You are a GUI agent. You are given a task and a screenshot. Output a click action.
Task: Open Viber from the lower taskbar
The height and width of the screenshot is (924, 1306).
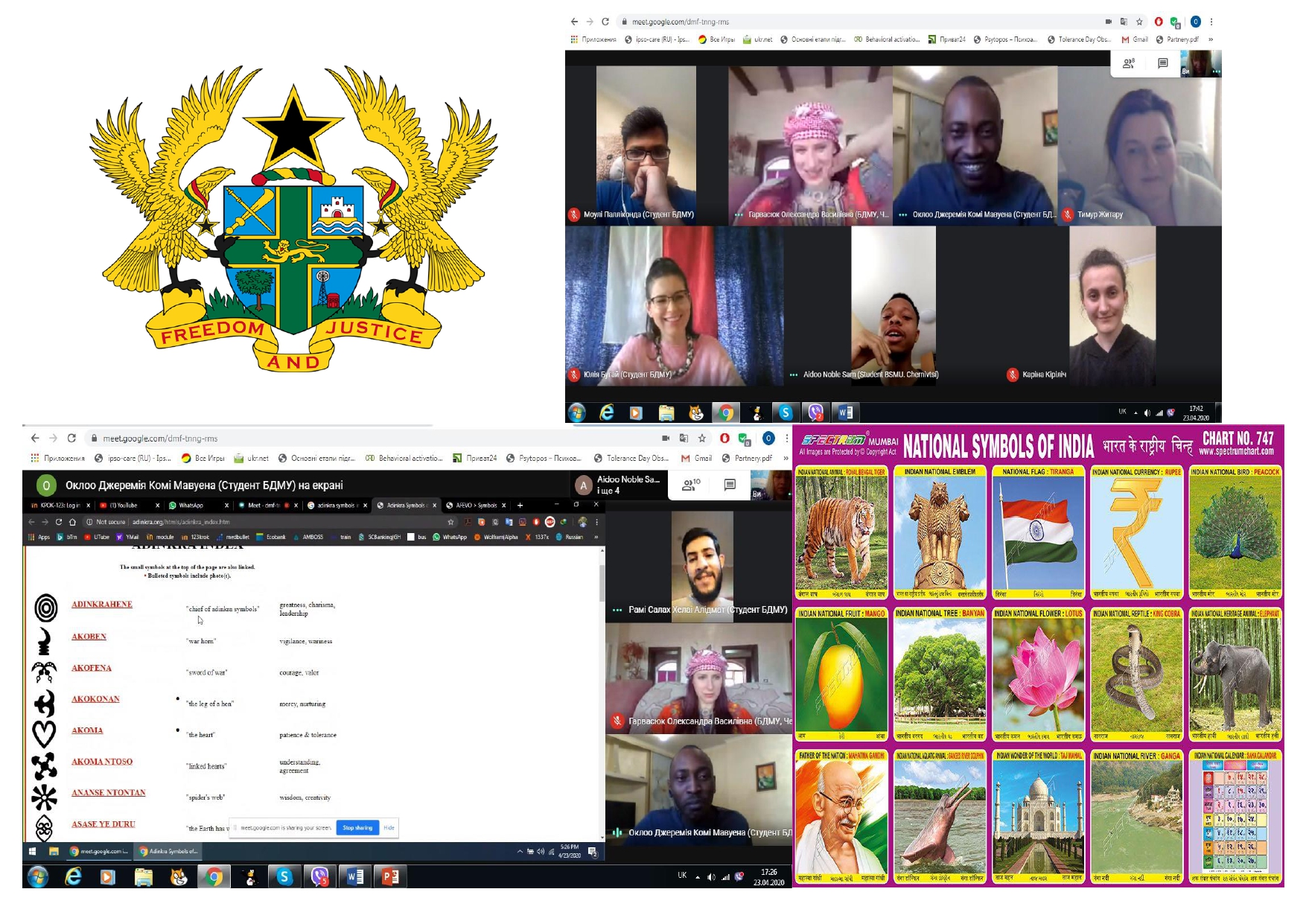319,877
